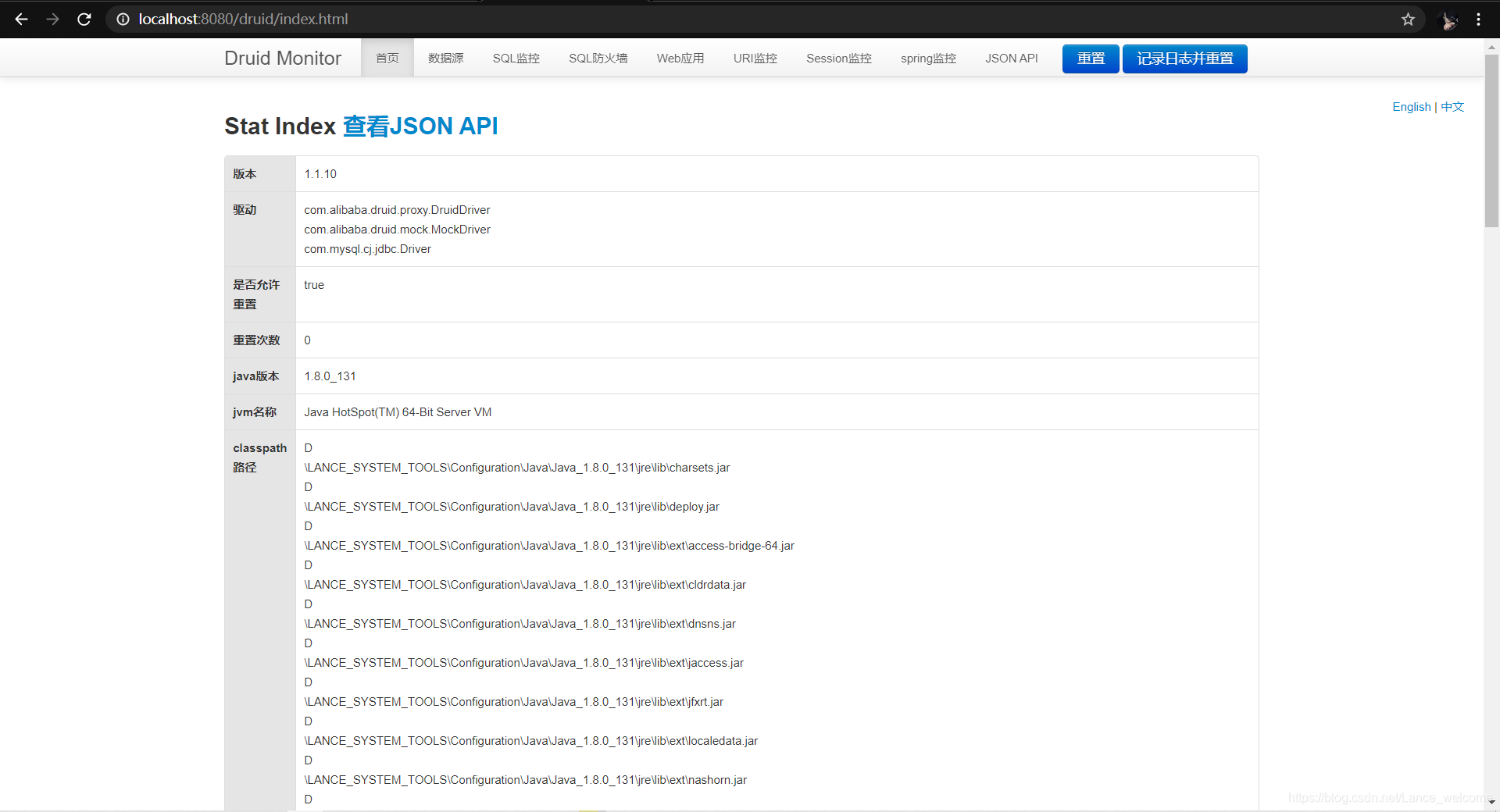This screenshot has height=812, width=1500.
Task: Open JSON API nav tab
Action: [1012, 58]
